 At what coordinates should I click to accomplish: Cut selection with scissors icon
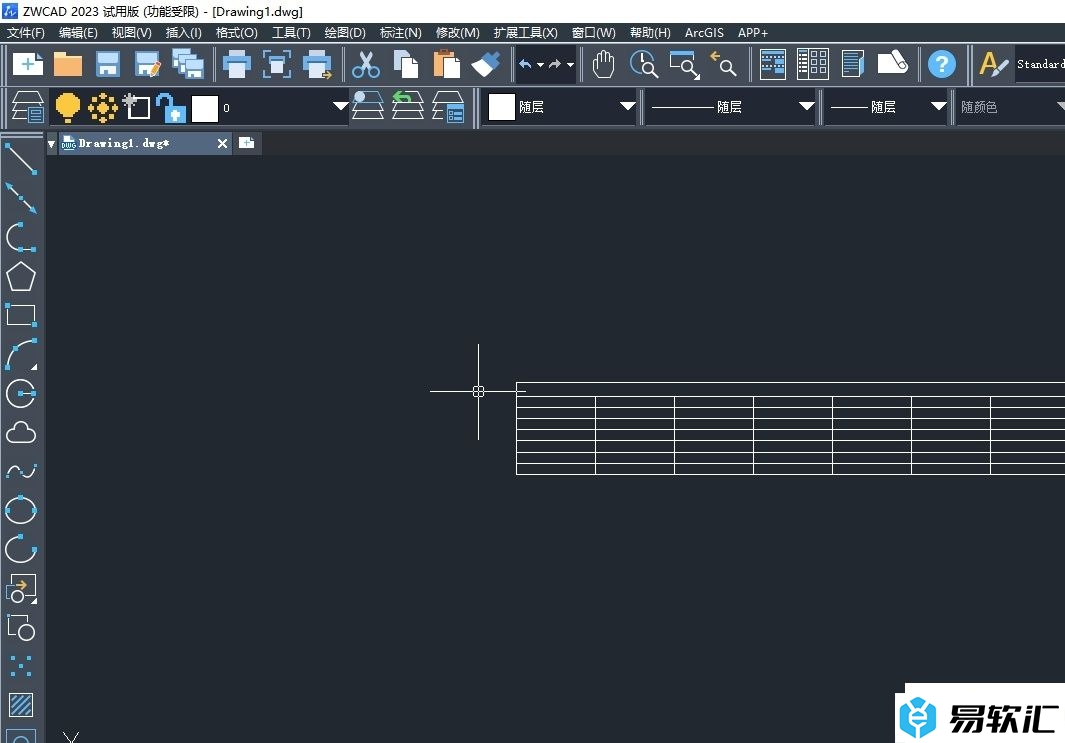pyautogui.click(x=366, y=65)
